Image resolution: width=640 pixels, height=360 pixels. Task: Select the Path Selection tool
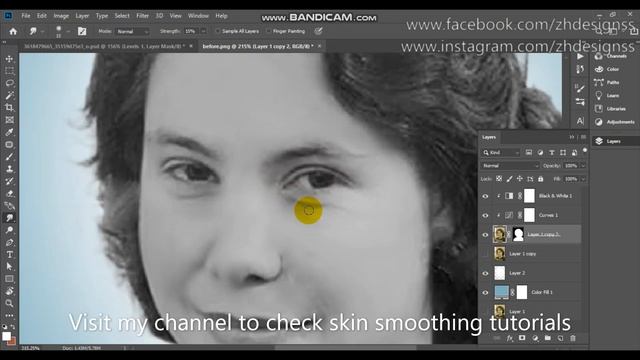(9, 267)
